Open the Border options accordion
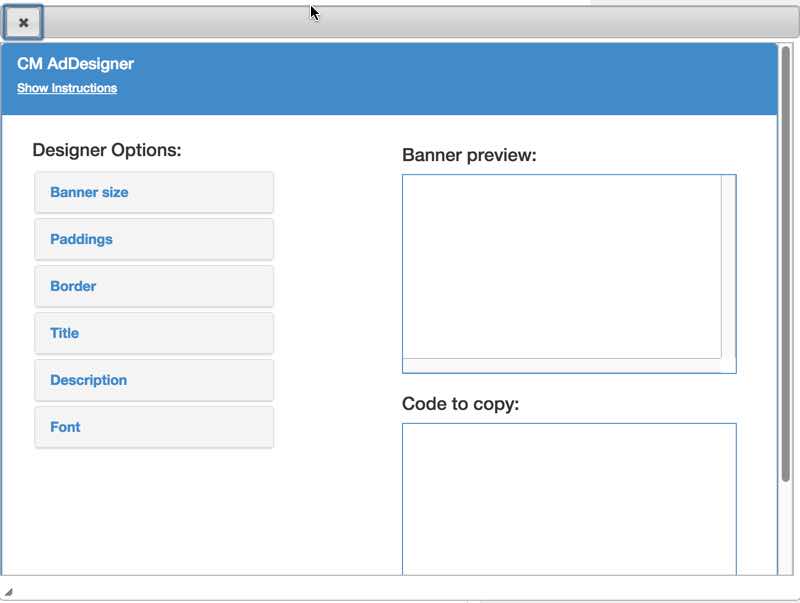 pyautogui.click(x=73, y=286)
